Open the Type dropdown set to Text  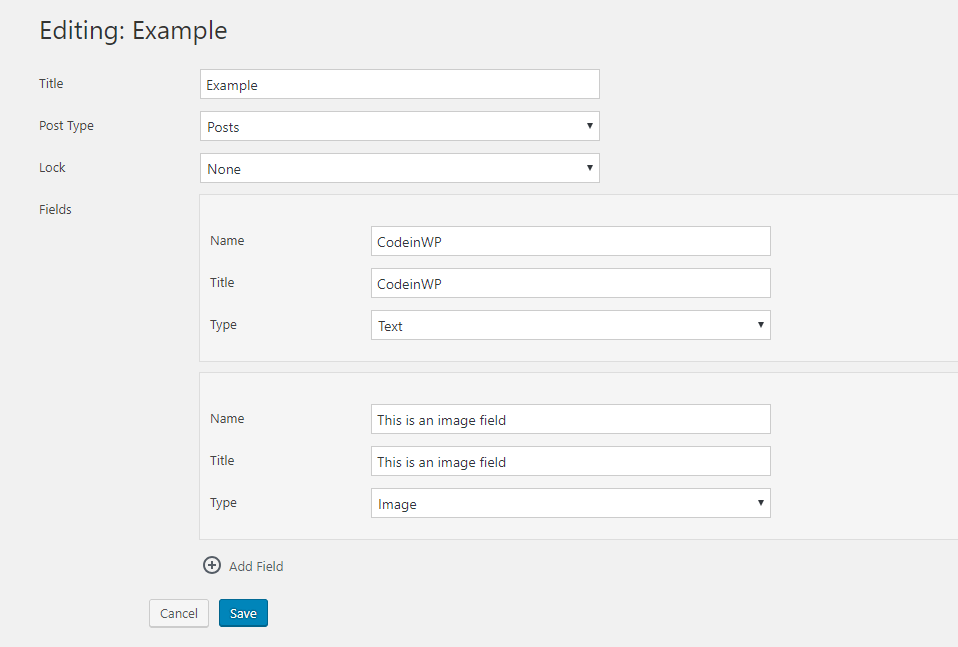tap(571, 325)
